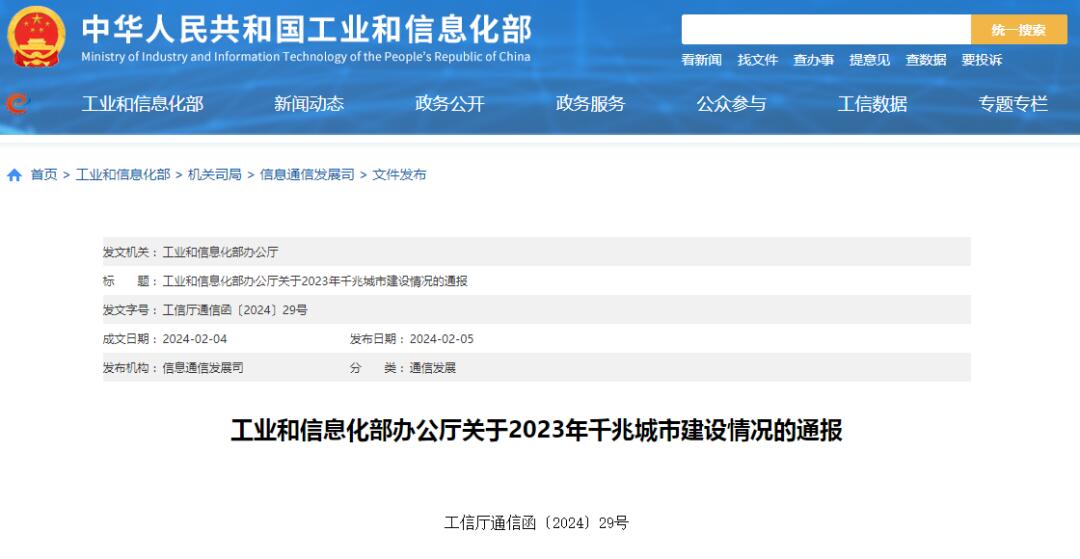Click the 分类 value 通信发展

tap(433, 368)
